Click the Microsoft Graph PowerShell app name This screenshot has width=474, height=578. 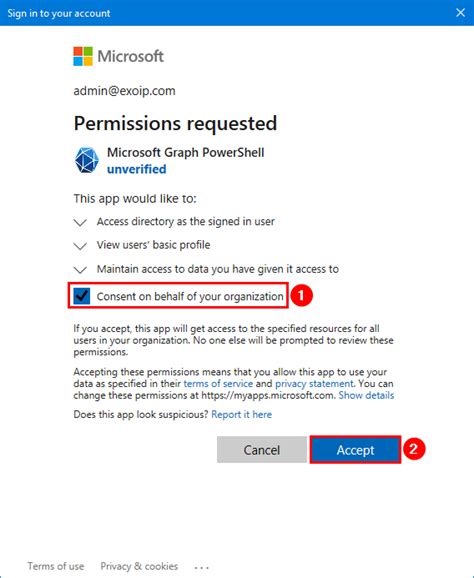point(185,153)
